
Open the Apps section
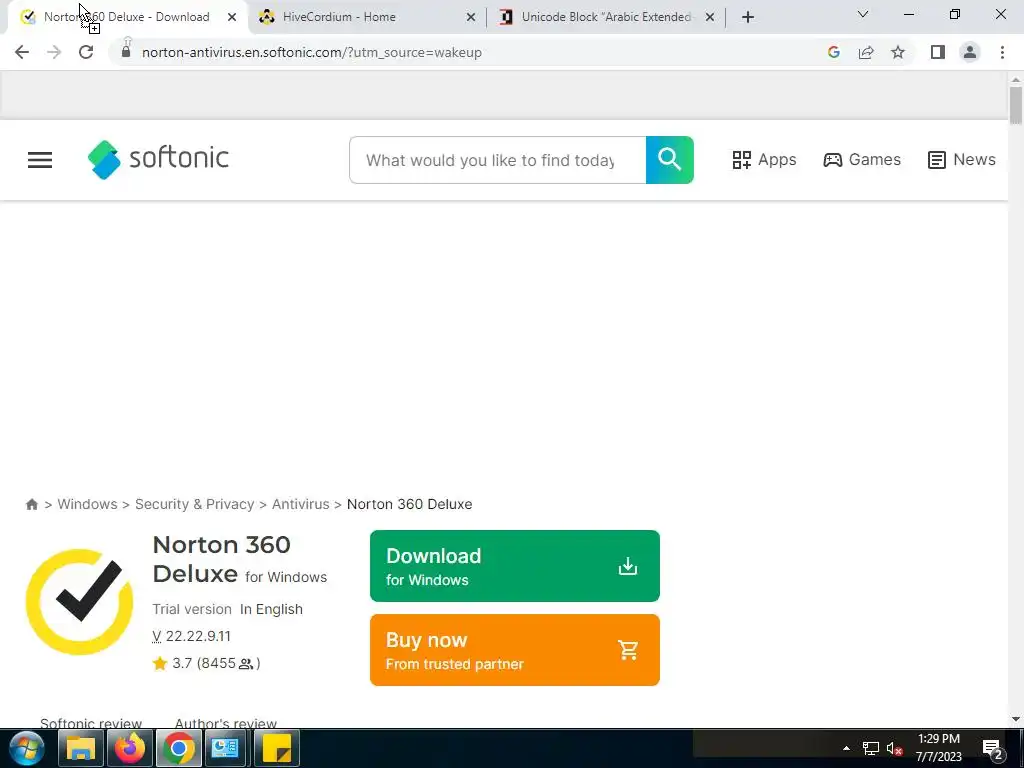[x=764, y=160]
